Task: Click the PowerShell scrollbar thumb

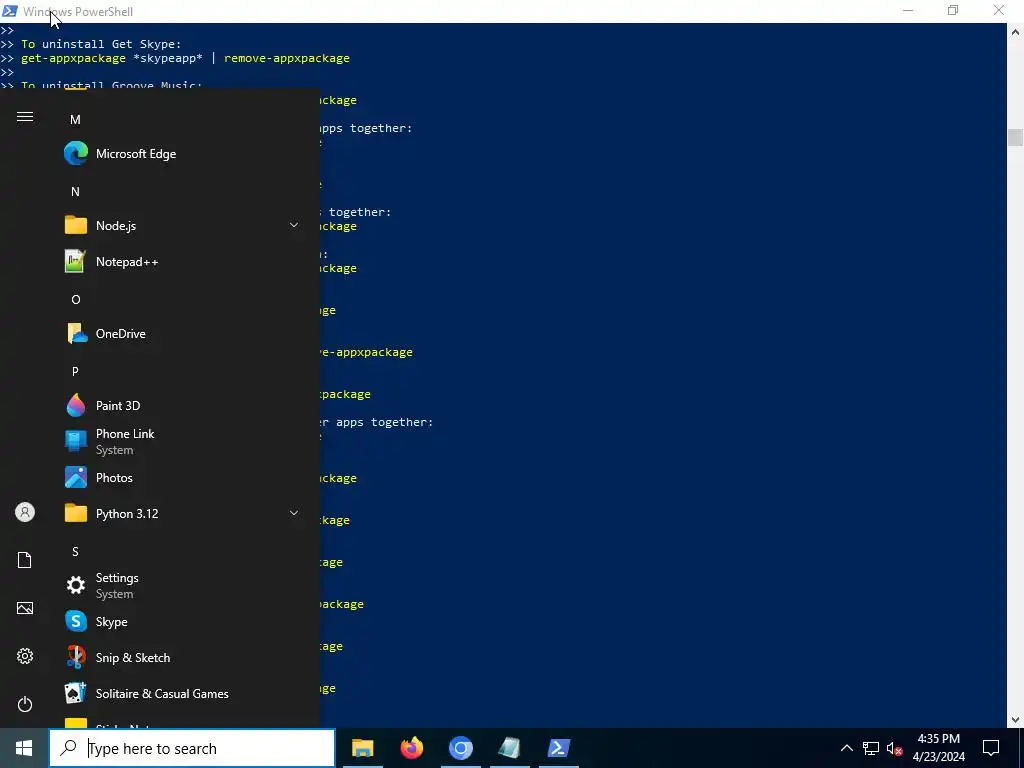Action: (x=1016, y=138)
